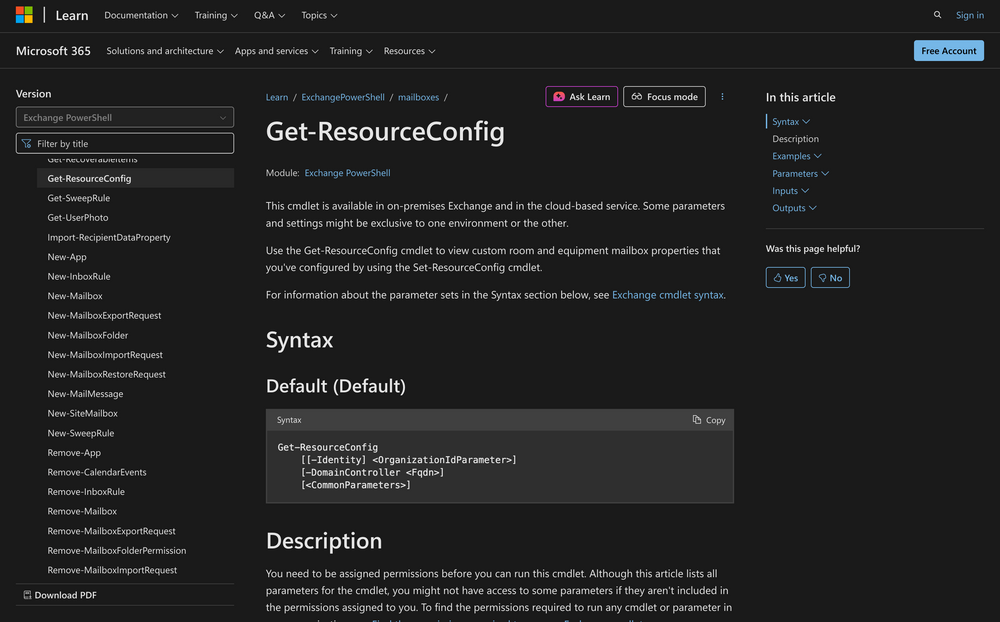The image size is (1000, 622).
Task: Open the Version dropdown showing Exchange PowerShell
Action: [124, 116]
